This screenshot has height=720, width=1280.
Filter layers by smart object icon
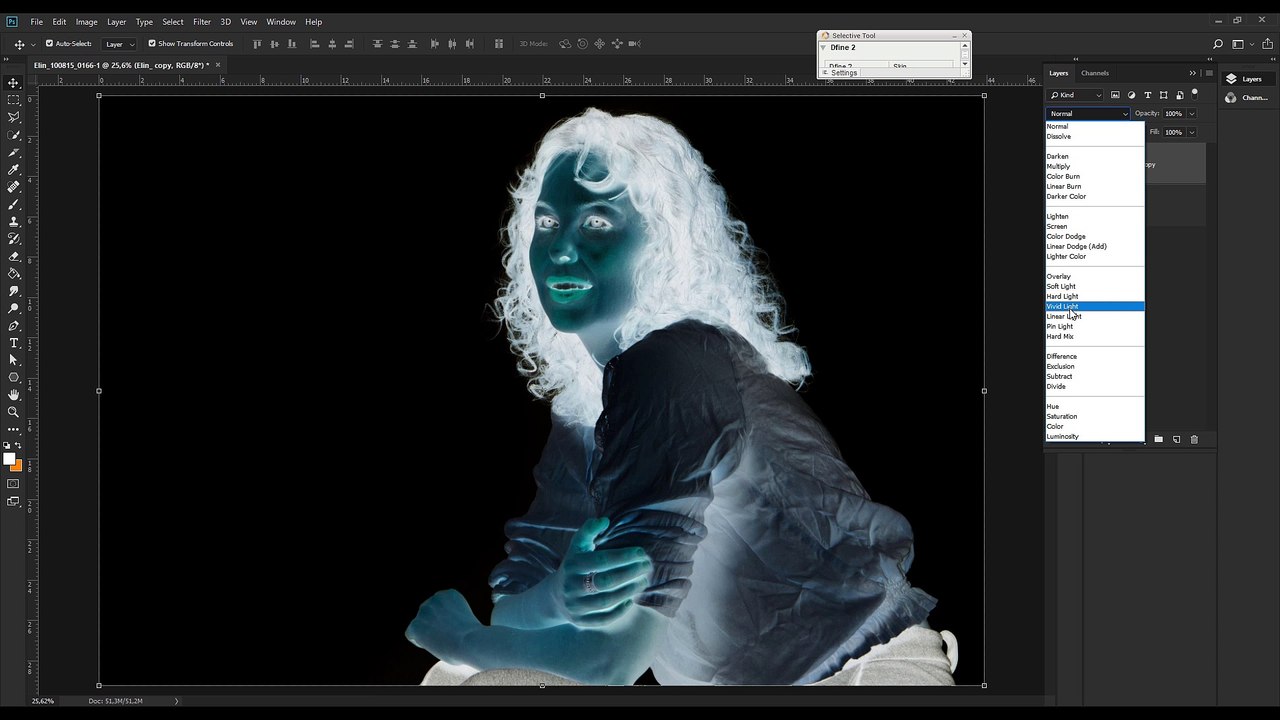point(1179,95)
